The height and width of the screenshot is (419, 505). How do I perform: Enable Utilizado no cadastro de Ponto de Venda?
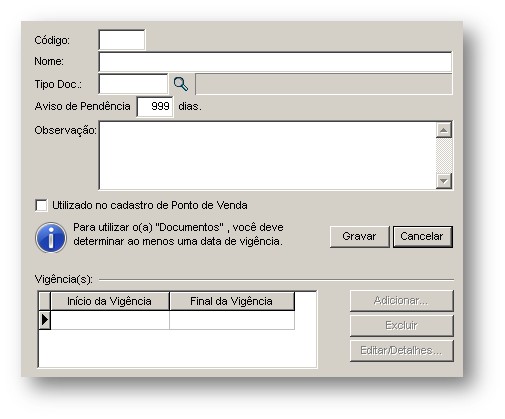41,205
